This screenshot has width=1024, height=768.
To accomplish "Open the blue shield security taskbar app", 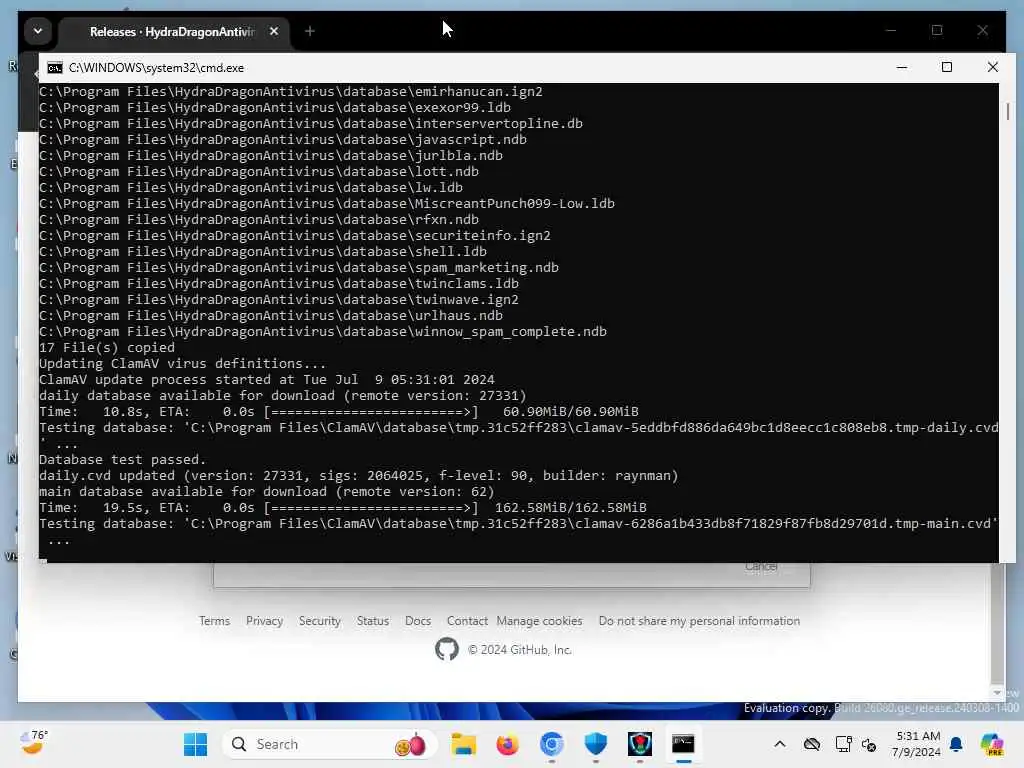I will (596, 744).
